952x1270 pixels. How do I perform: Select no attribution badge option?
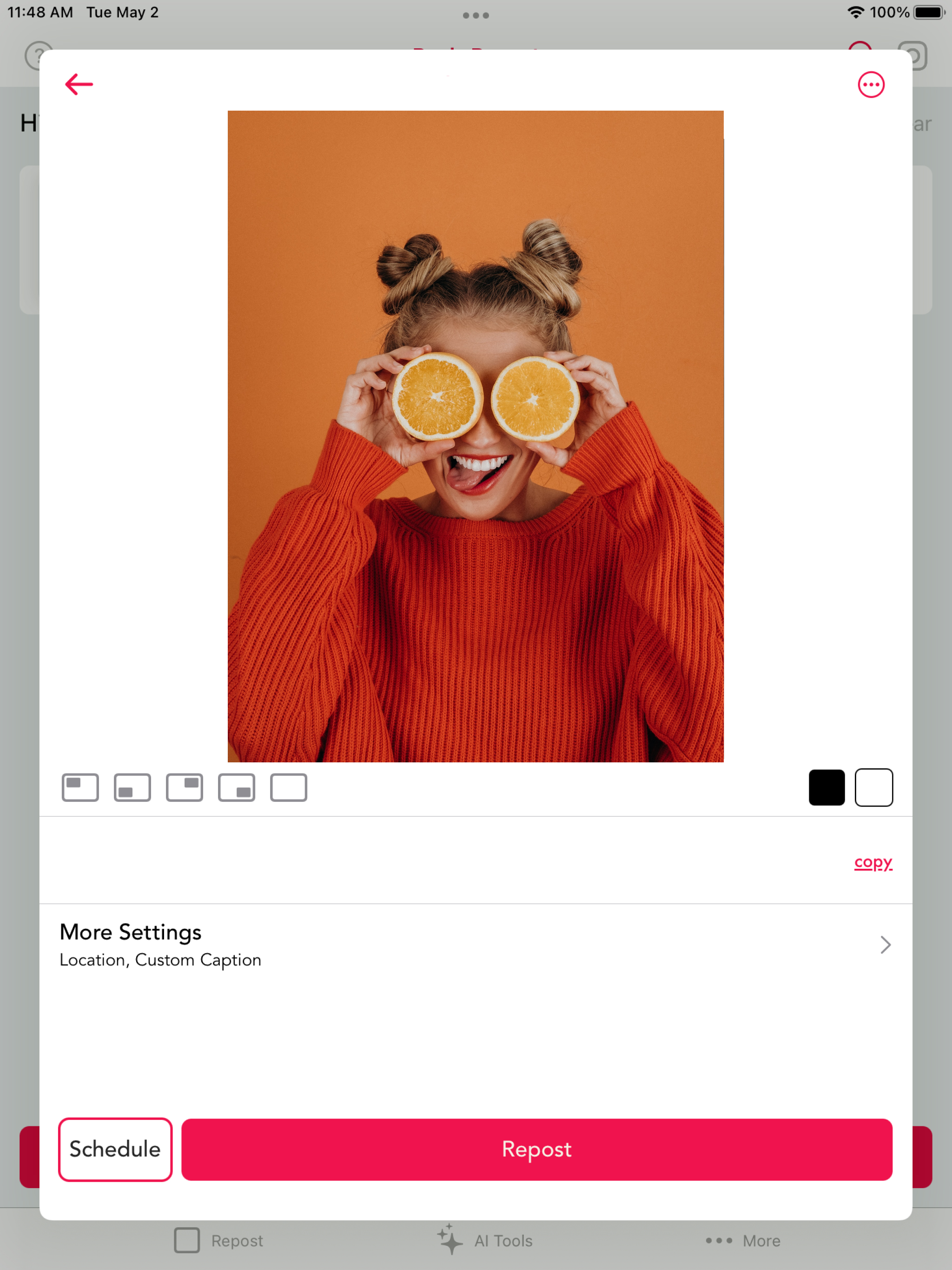coord(288,787)
